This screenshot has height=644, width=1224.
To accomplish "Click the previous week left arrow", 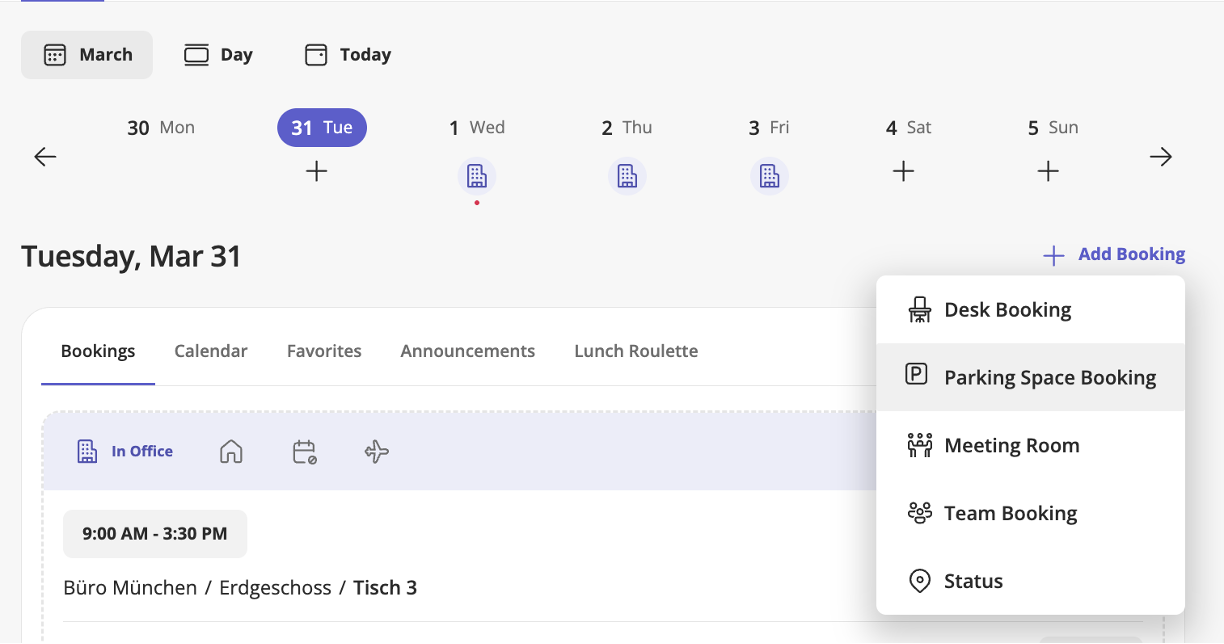I will [45, 157].
